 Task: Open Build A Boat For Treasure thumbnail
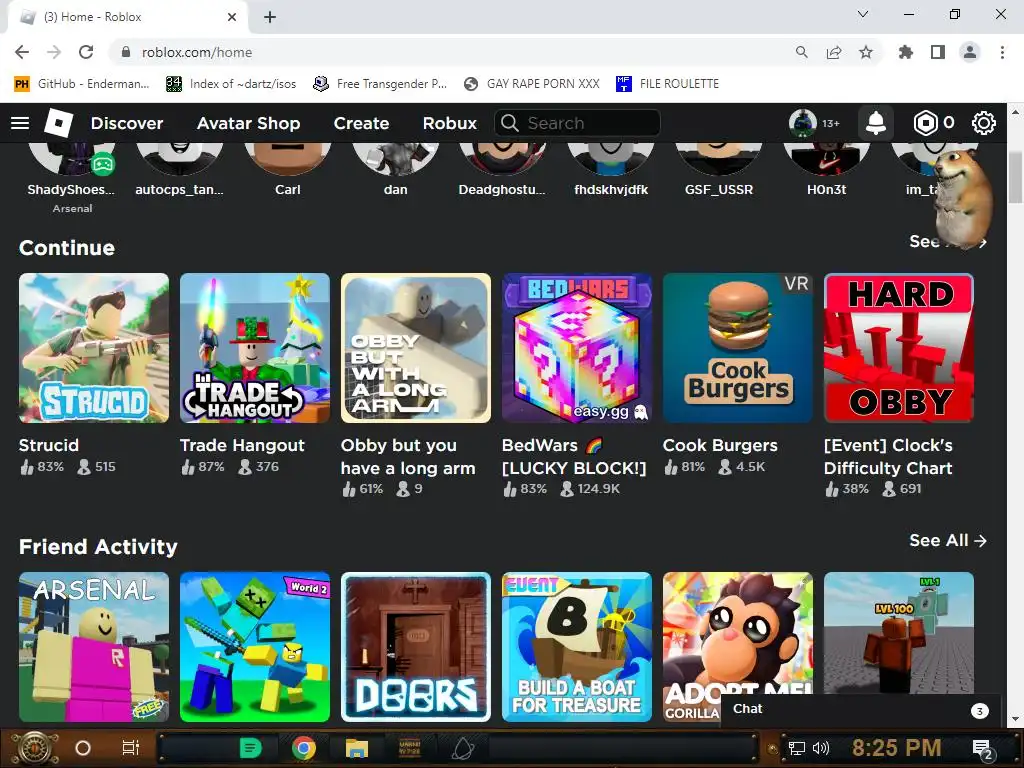577,647
